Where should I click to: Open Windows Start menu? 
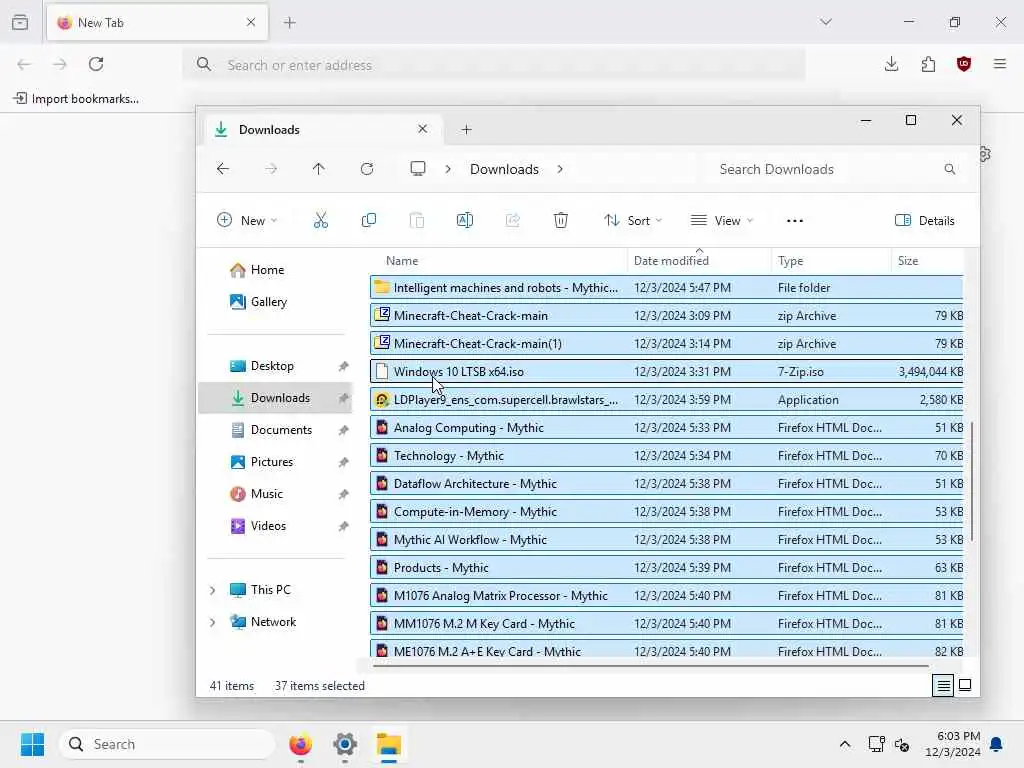(x=33, y=744)
